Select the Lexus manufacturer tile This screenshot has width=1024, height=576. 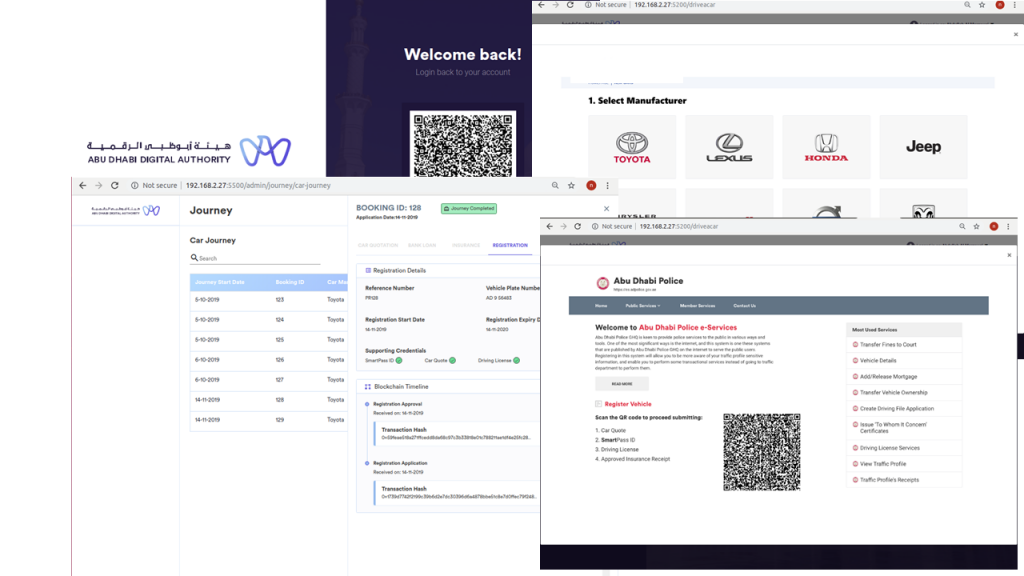pyautogui.click(x=729, y=147)
